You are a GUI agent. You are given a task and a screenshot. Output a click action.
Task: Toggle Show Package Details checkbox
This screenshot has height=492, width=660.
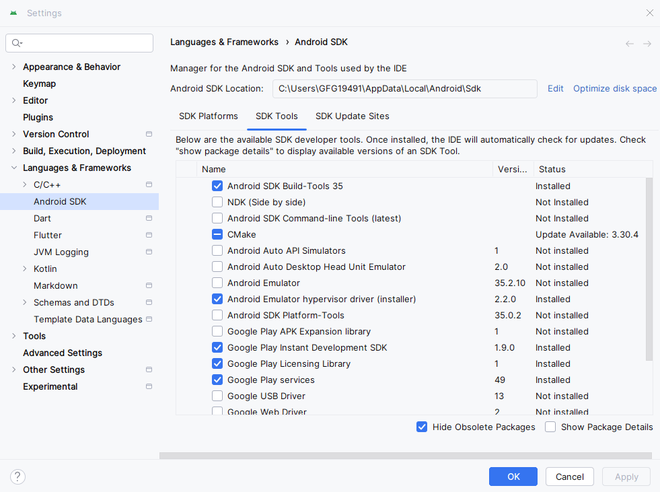(x=551, y=427)
